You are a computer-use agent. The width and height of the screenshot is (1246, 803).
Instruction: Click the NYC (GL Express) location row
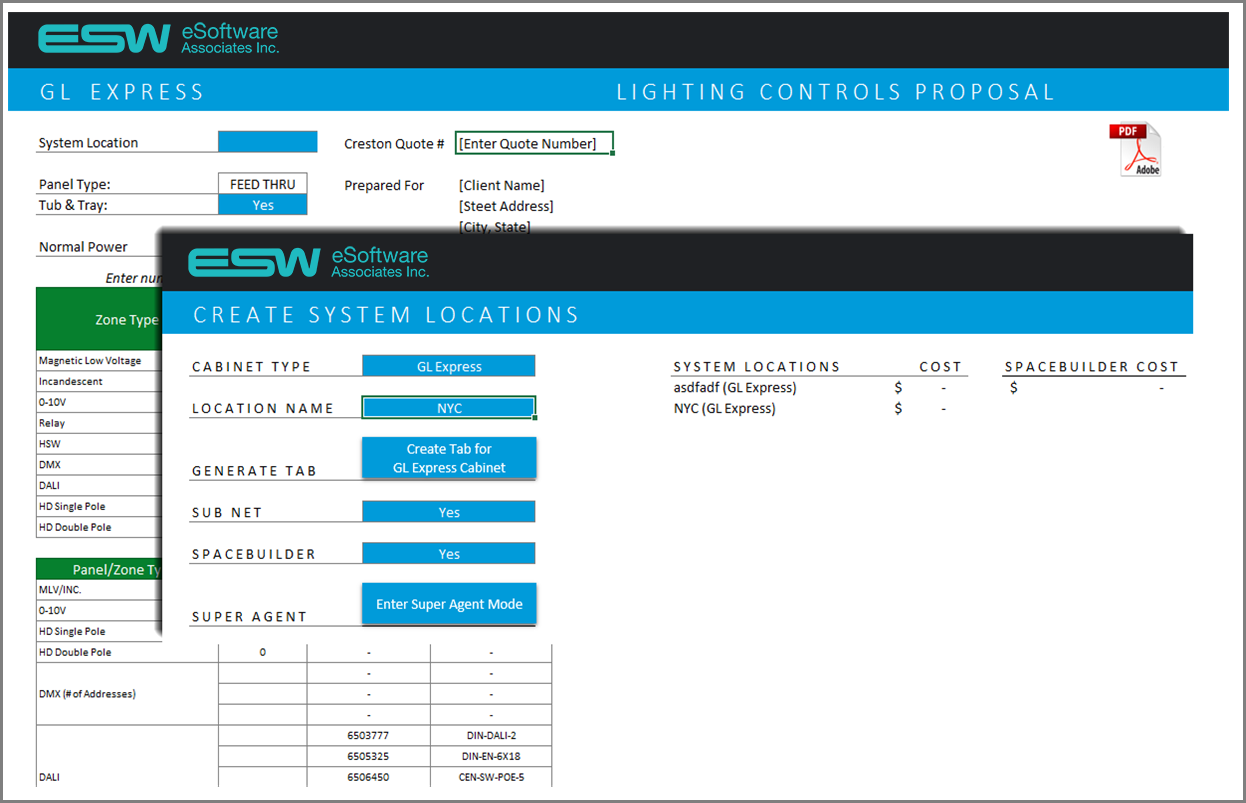[x=725, y=408]
